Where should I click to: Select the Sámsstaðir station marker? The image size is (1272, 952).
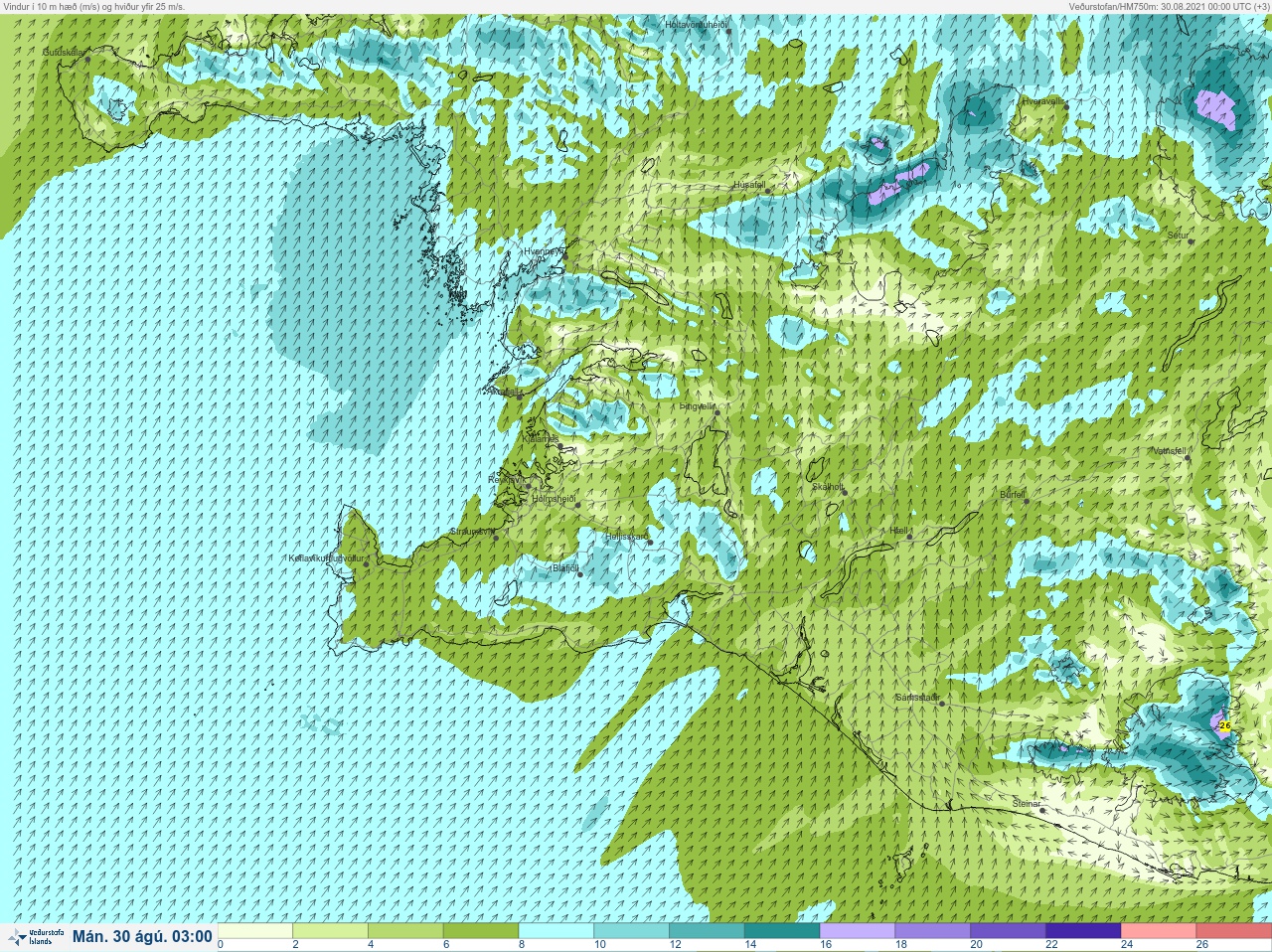pos(941,703)
